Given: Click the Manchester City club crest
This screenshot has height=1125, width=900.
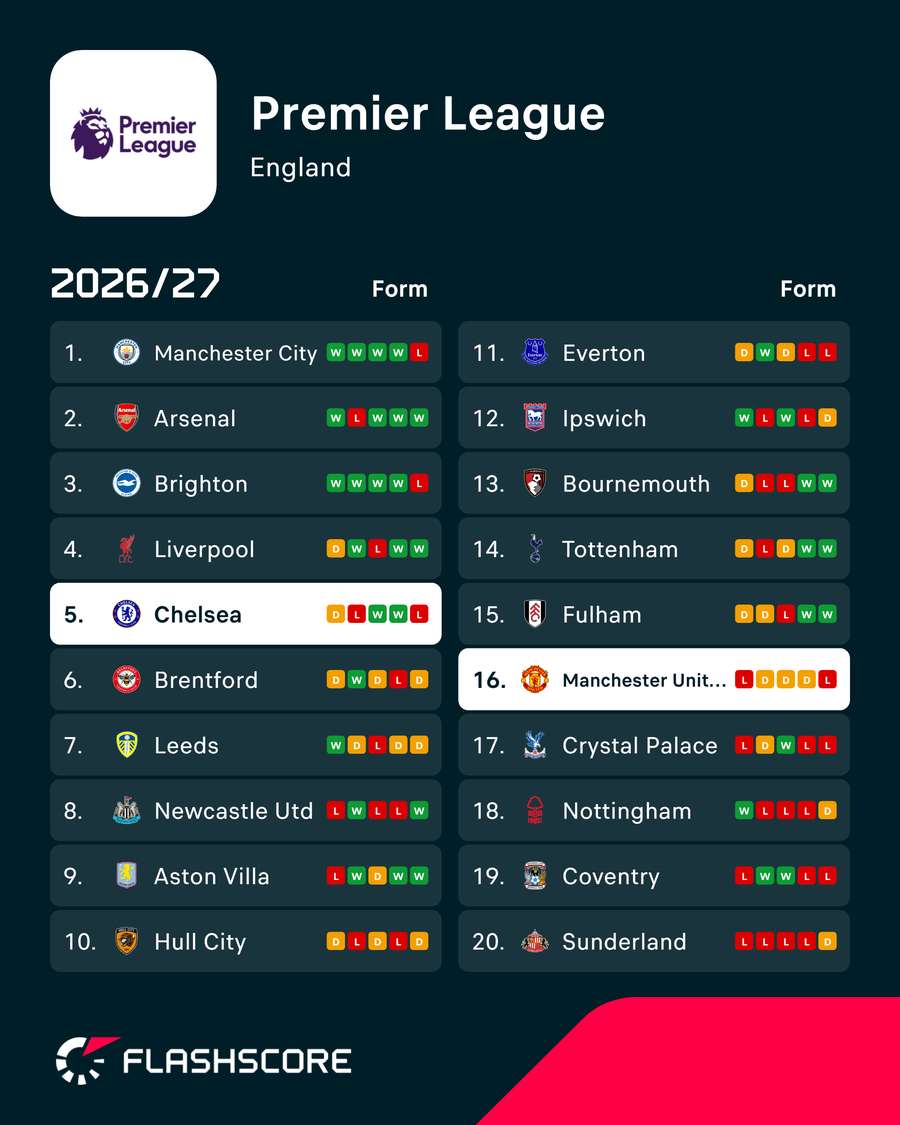Looking at the screenshot, I should point(126,352).
